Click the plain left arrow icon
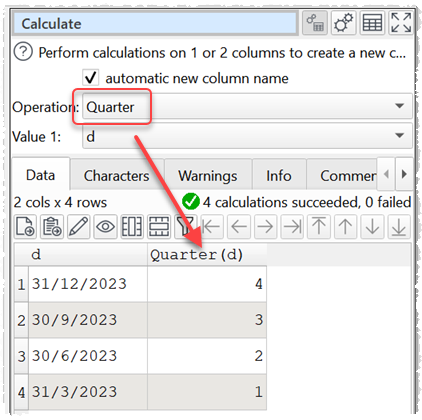 (x=239, y=227)
